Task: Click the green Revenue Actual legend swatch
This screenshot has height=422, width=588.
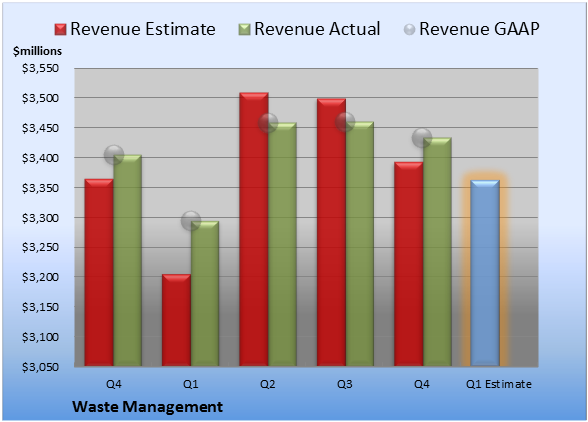Action: [x=244, y=29]
